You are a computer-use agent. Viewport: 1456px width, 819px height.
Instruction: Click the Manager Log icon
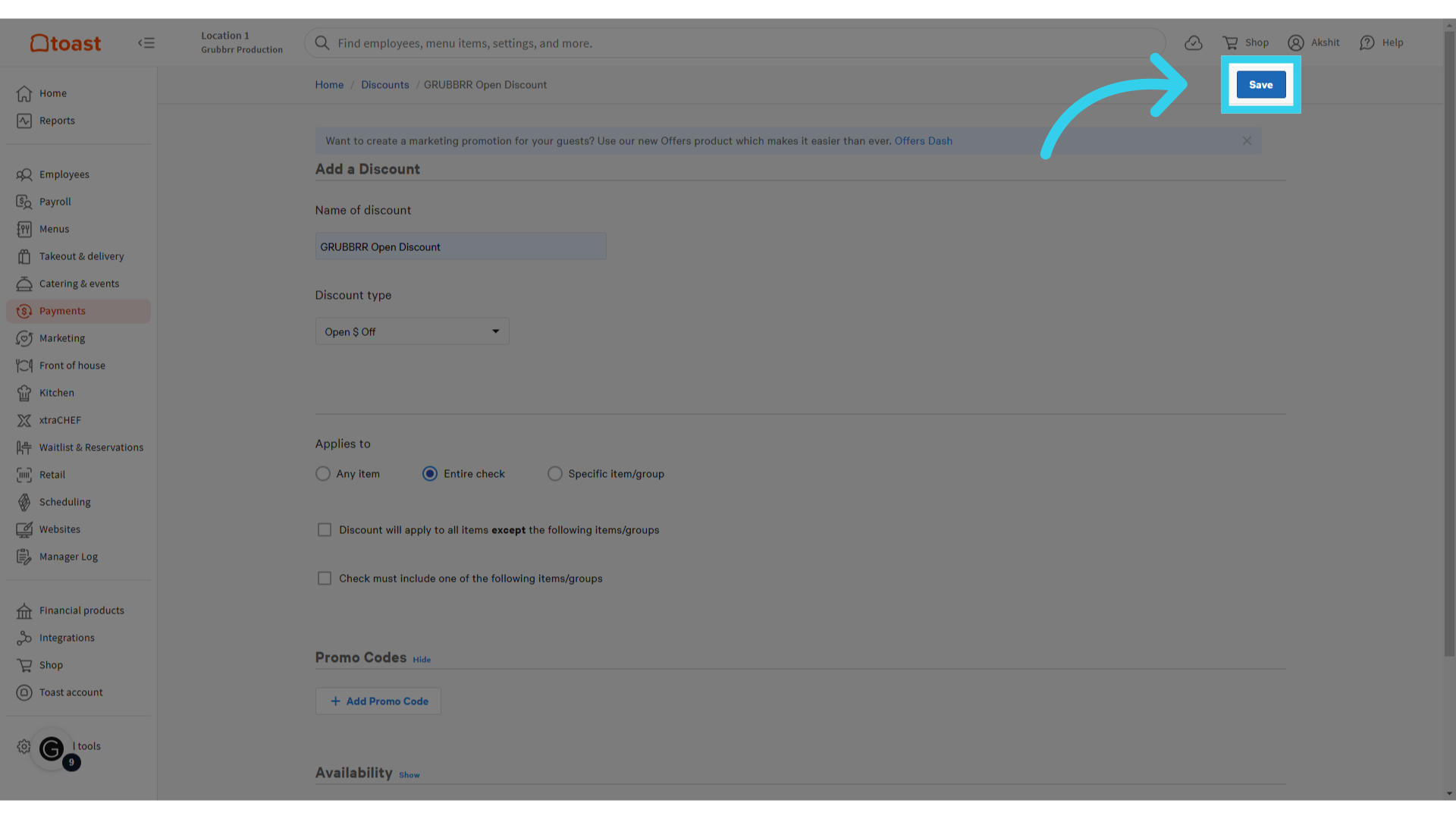[24, 557]
